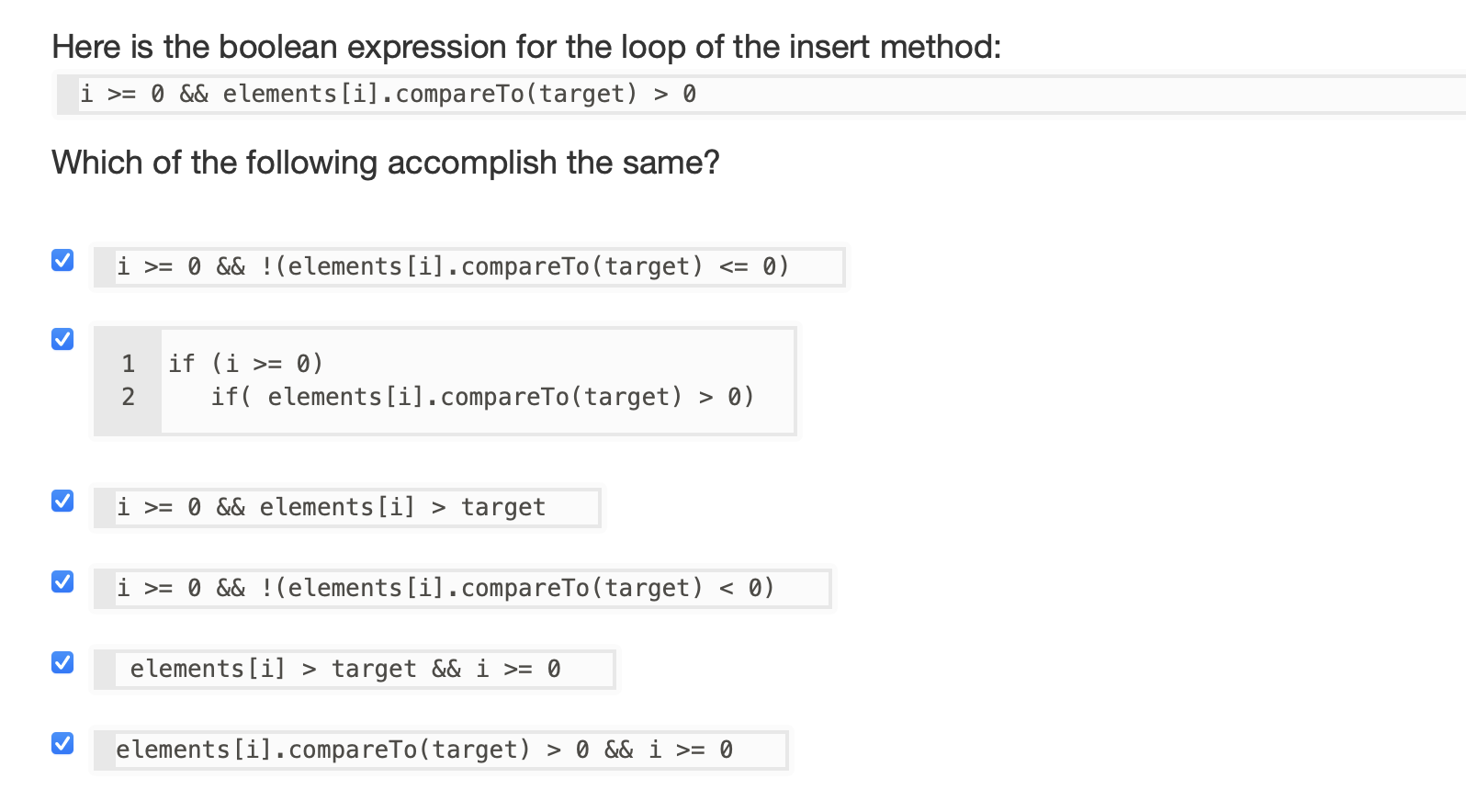
Task: Select the original boolean expression code snippet
Action: click(x=389, y=94)
